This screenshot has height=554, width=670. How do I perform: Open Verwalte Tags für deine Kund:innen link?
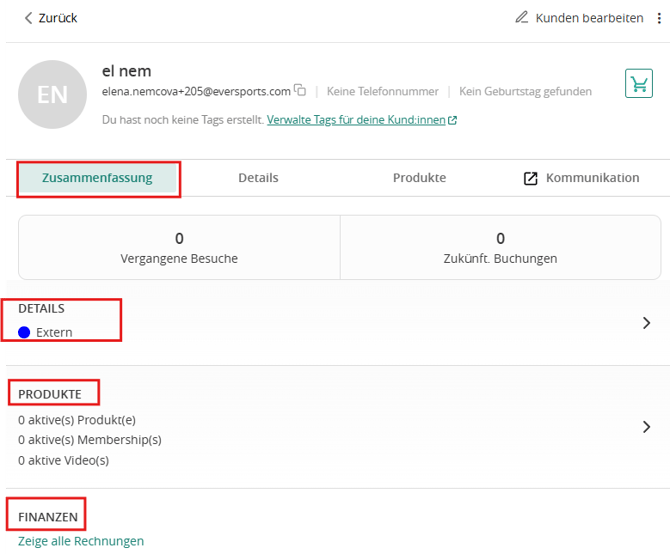coord(356,120)
